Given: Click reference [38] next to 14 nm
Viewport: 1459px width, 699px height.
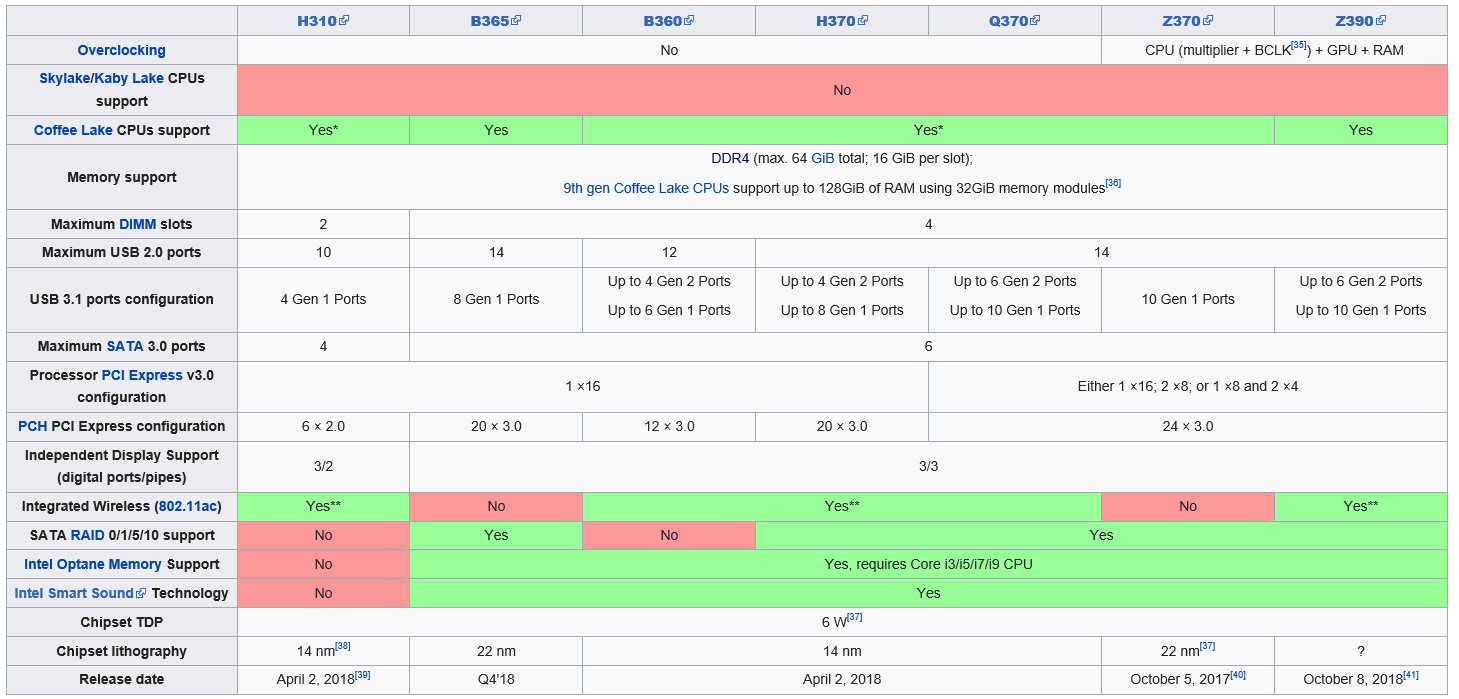Looking at the screenshot, I should 343,646.
